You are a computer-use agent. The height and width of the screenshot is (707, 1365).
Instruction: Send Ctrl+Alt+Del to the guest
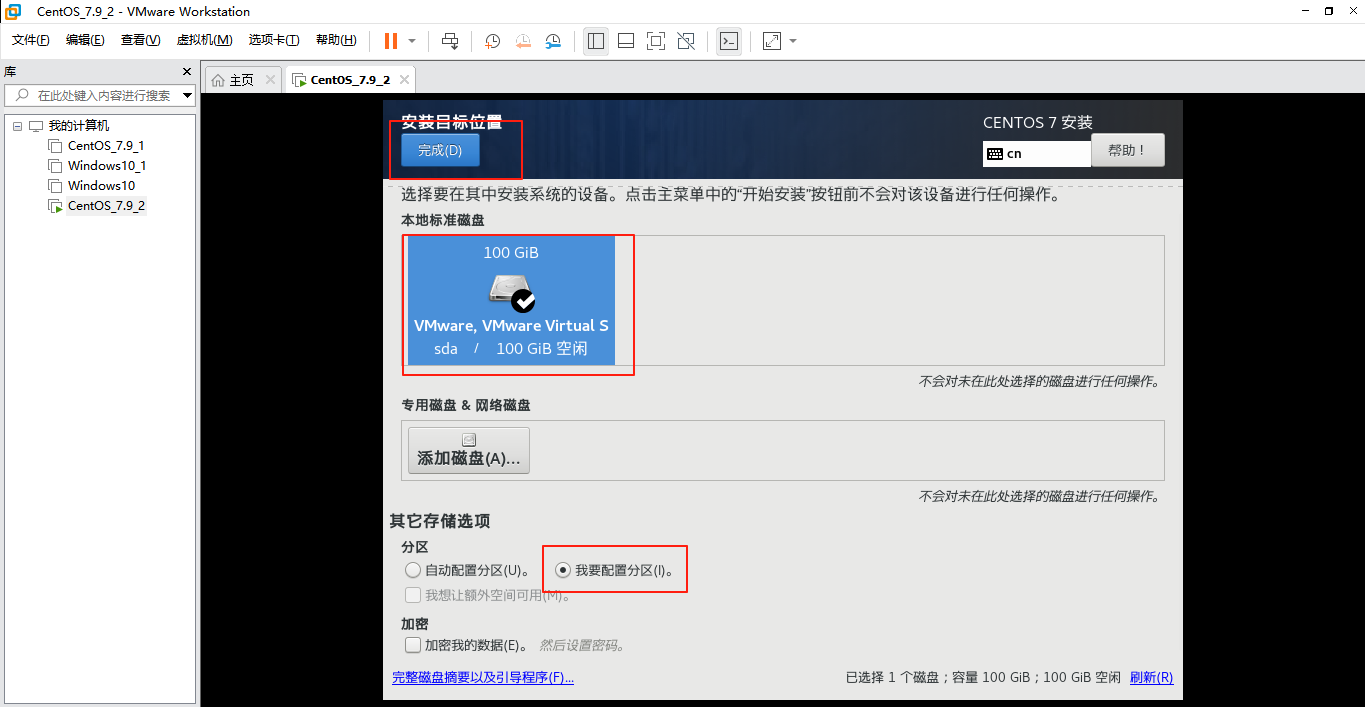(x=450, y=41)
